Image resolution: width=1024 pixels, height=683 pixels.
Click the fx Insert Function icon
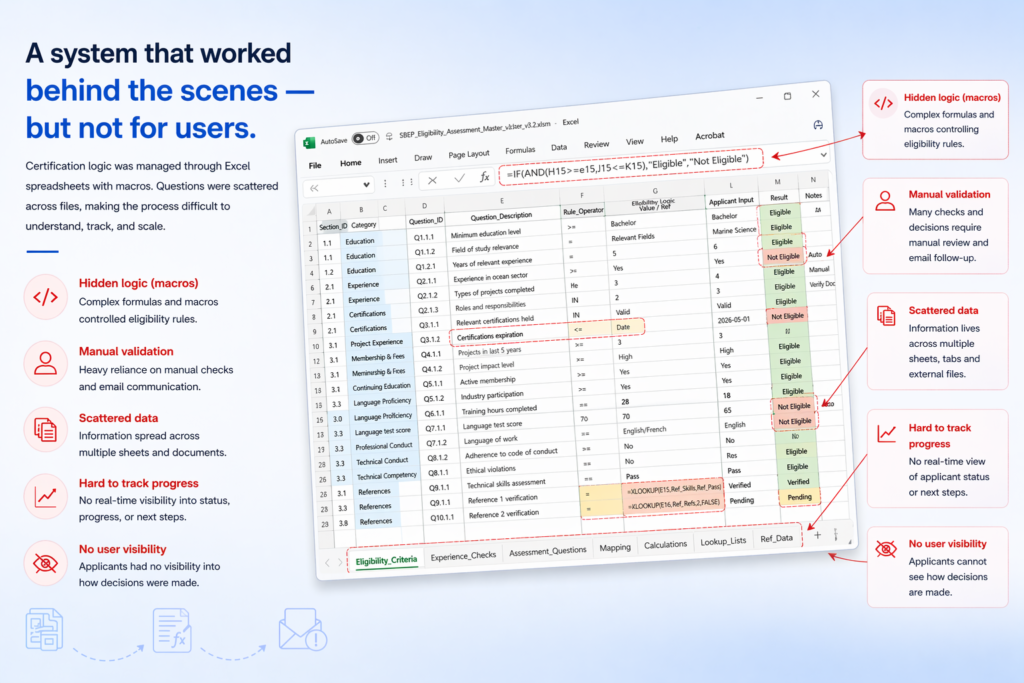pos(485,177)
